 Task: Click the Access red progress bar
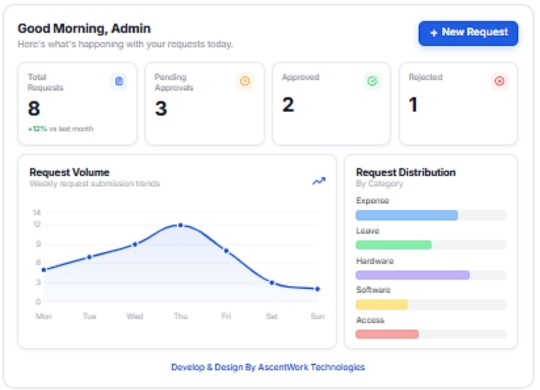pos(387,334)
